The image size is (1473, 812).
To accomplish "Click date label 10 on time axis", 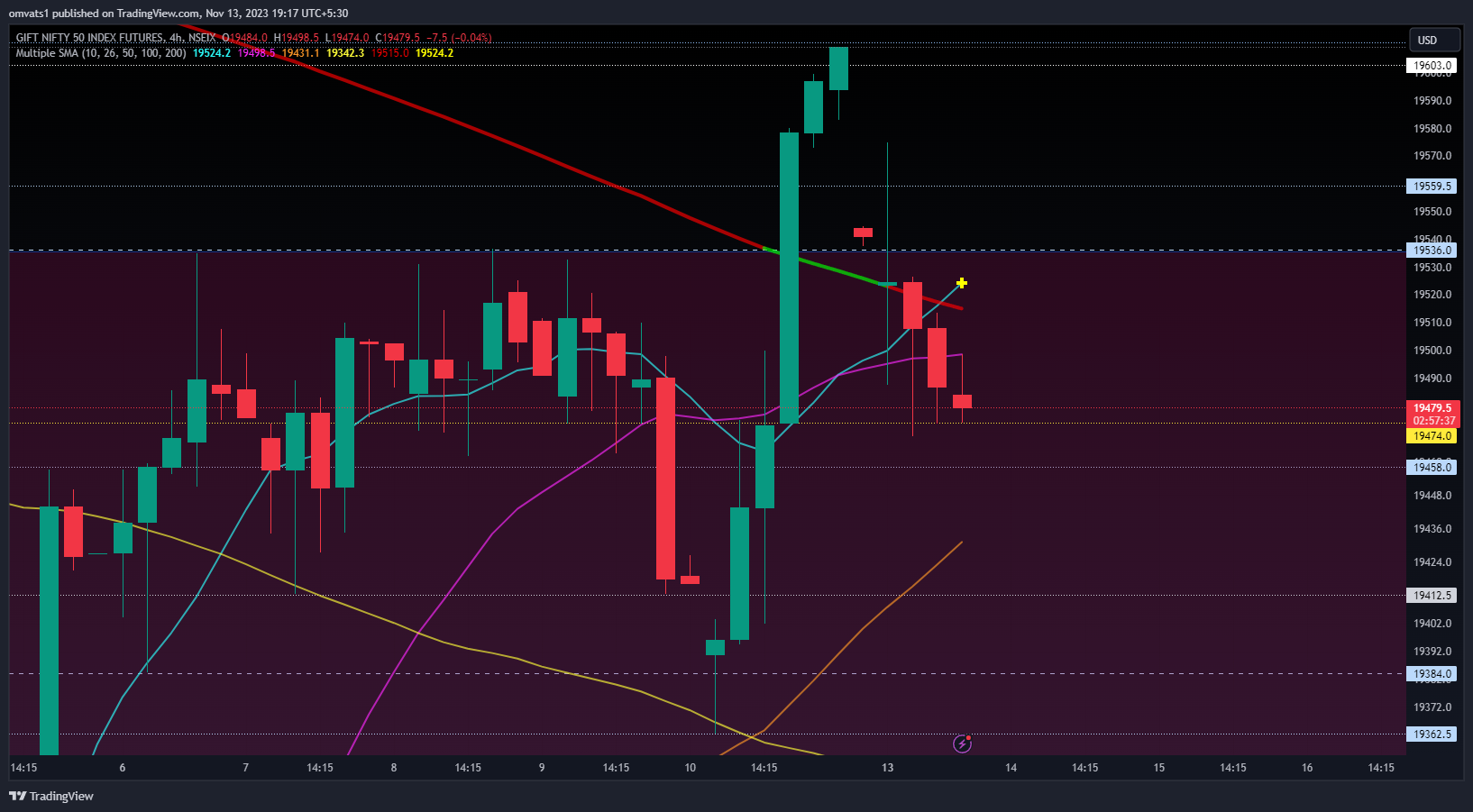I will coord(691,768).
